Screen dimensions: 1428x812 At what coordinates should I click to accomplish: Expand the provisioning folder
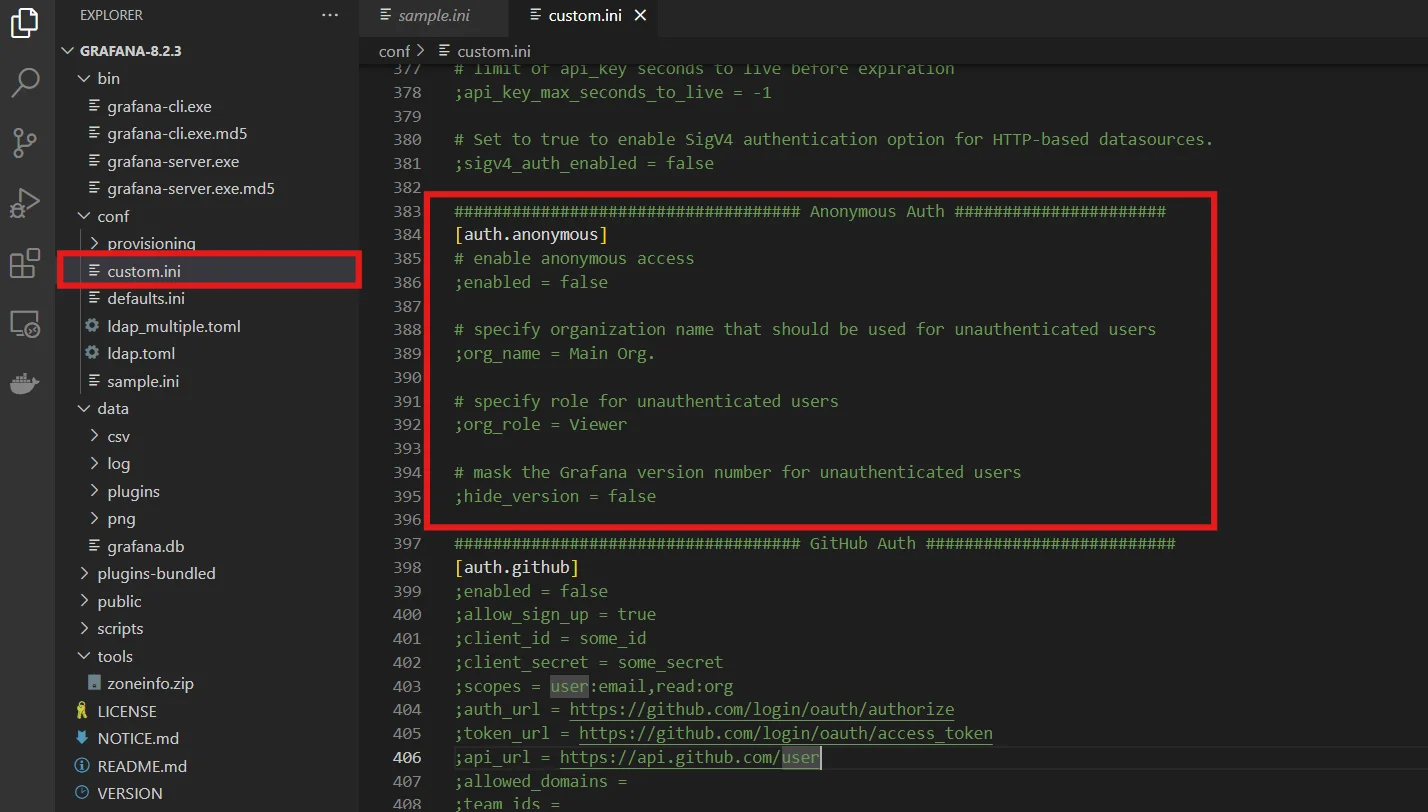tap(93, 243)
